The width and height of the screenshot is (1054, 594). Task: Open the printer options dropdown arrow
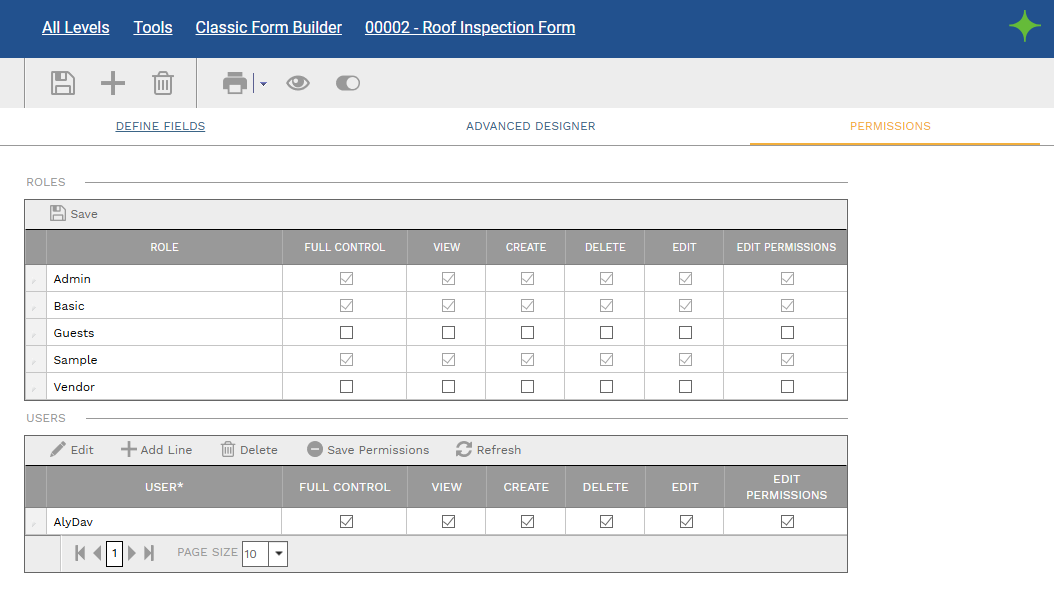[264, 84]
